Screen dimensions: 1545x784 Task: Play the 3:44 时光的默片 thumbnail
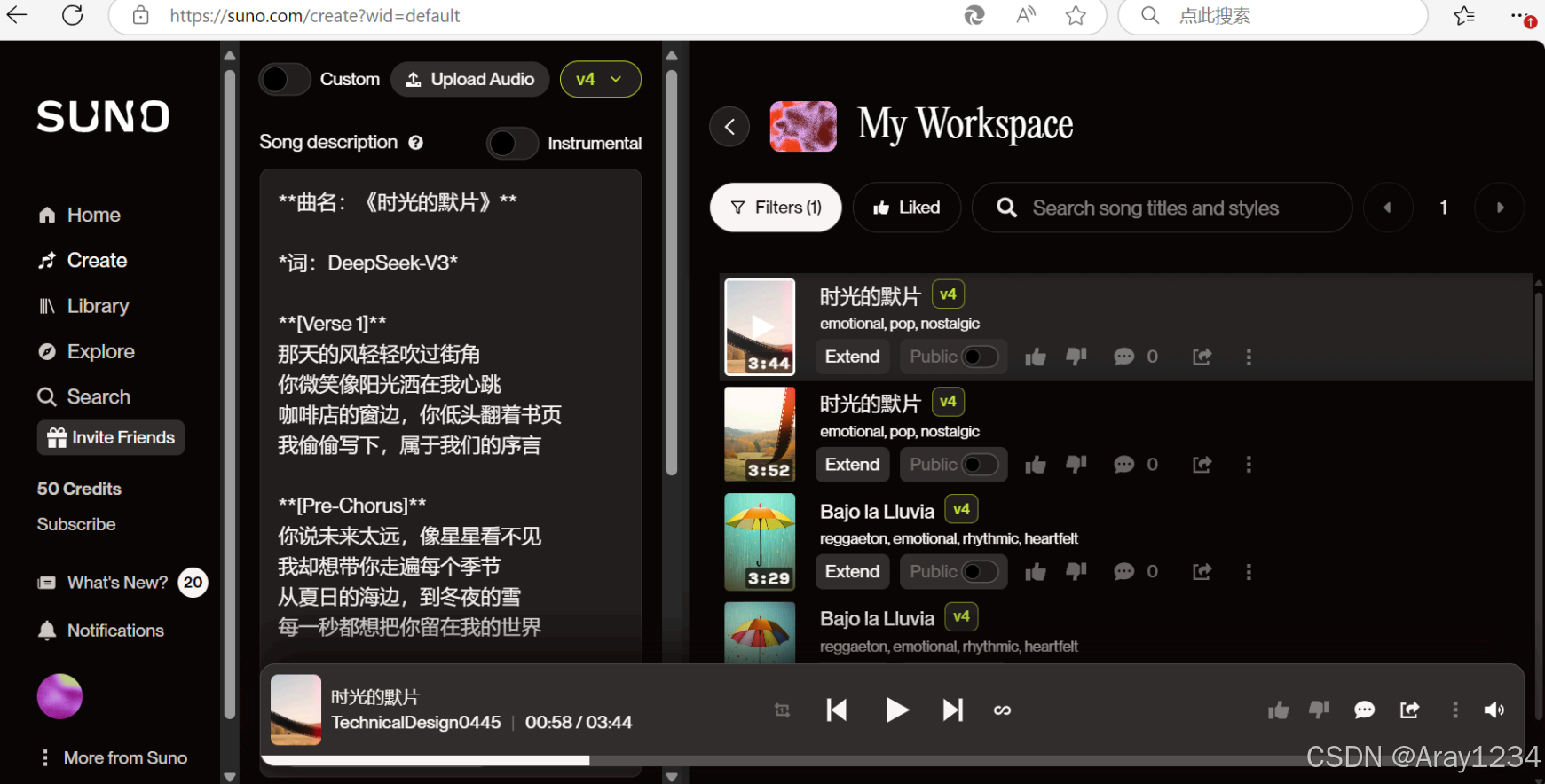[x=760, y=327]
